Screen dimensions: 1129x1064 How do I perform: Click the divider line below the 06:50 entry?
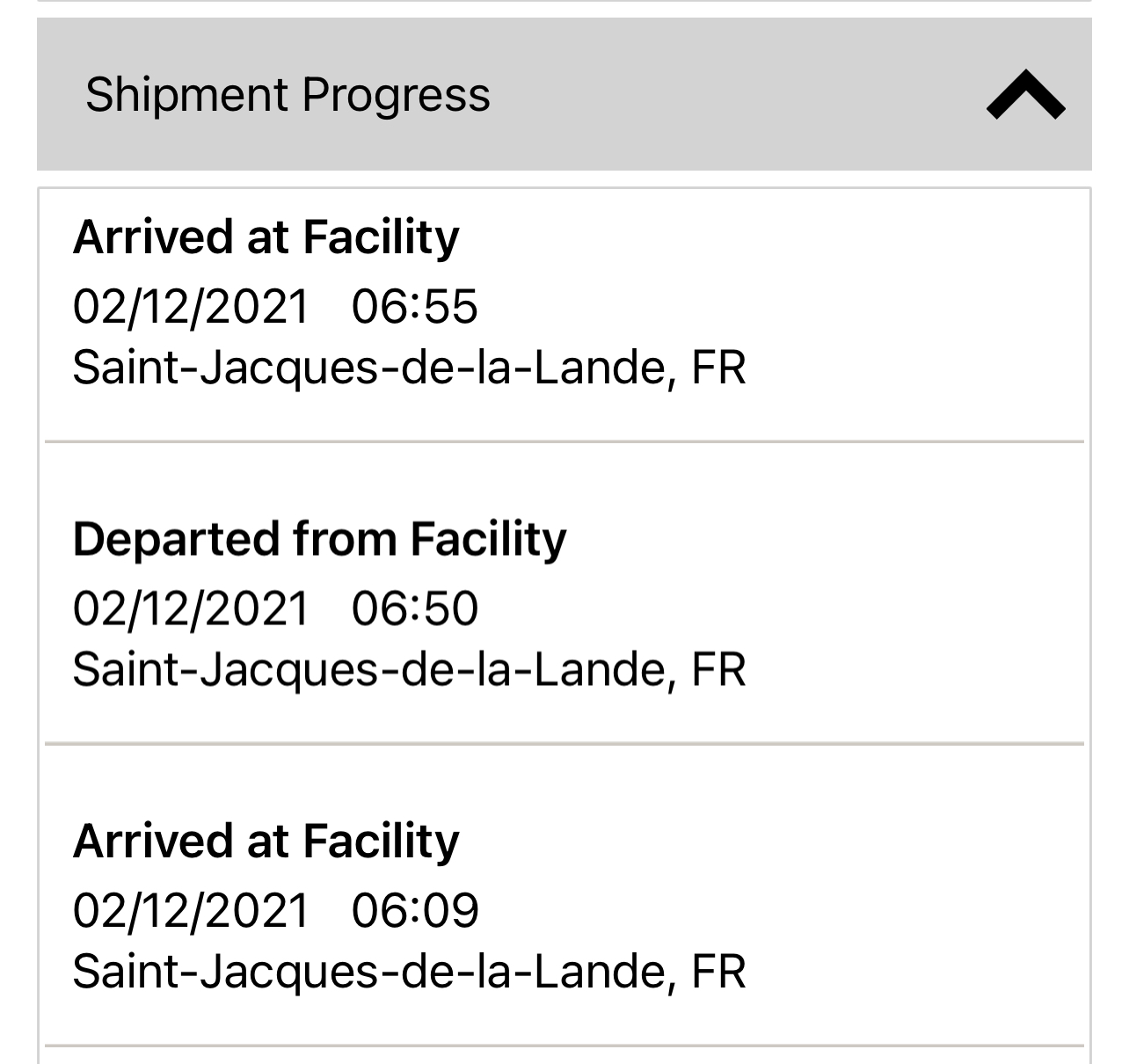564,744
